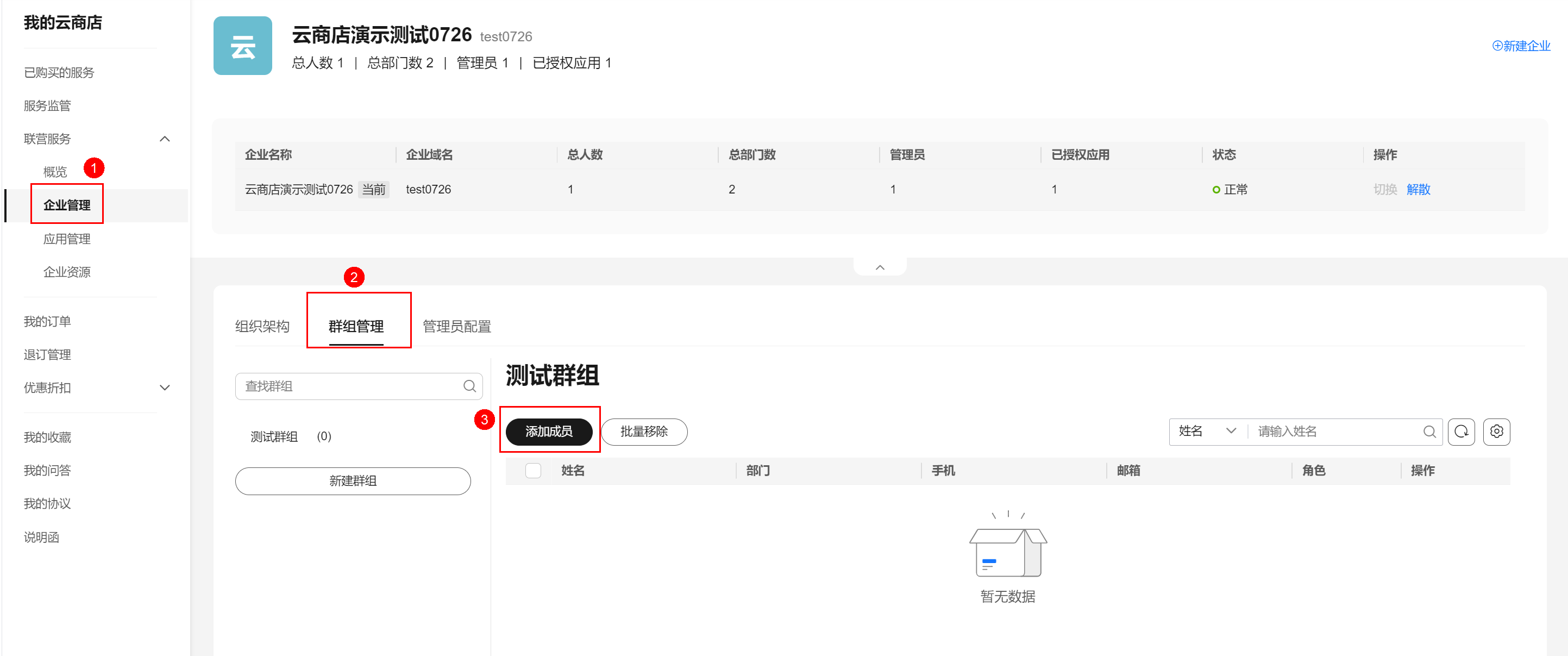1568x656 pixels.
Task: Select 已购买的服务 in the sidebar
Action: coord(59,72)
